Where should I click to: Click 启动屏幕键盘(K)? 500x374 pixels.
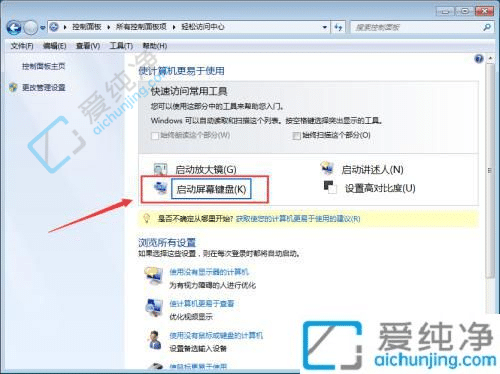211,189
